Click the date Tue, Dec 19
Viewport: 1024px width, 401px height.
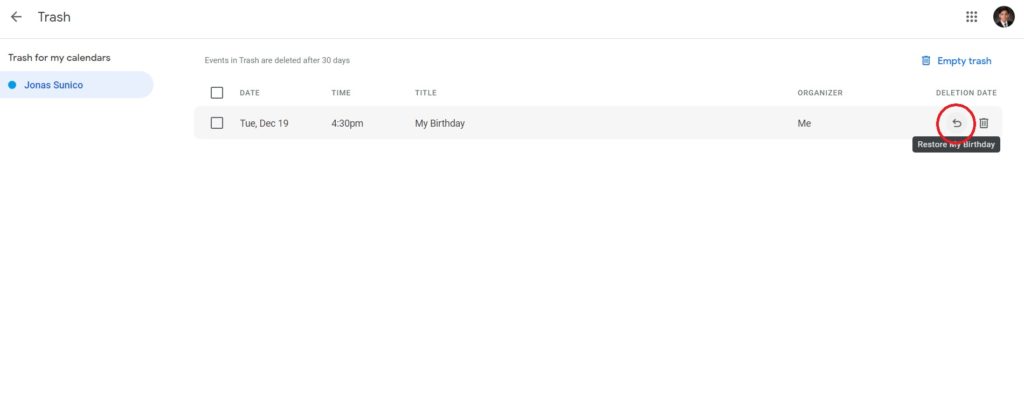click(x=264, y=123)
